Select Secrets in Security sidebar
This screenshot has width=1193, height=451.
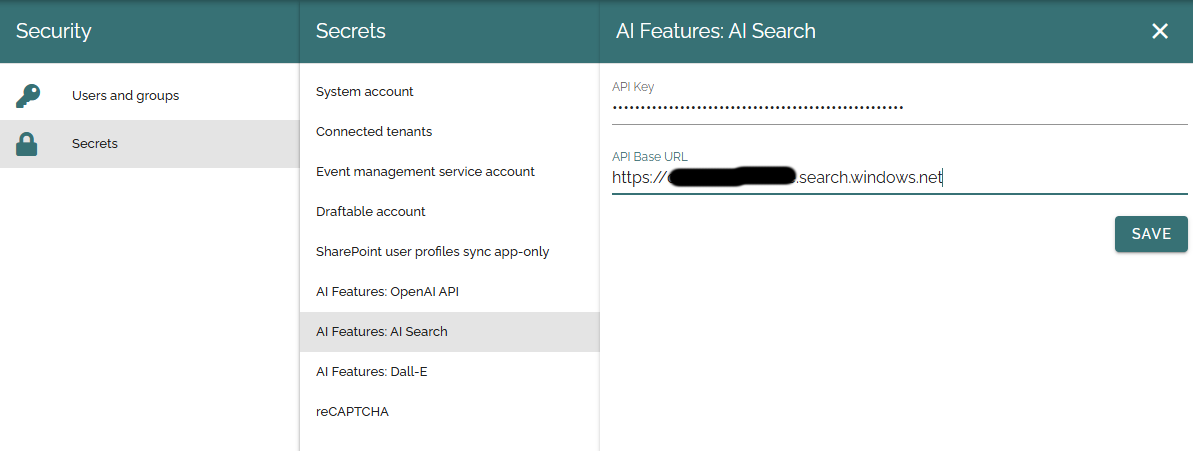point(150,144)
